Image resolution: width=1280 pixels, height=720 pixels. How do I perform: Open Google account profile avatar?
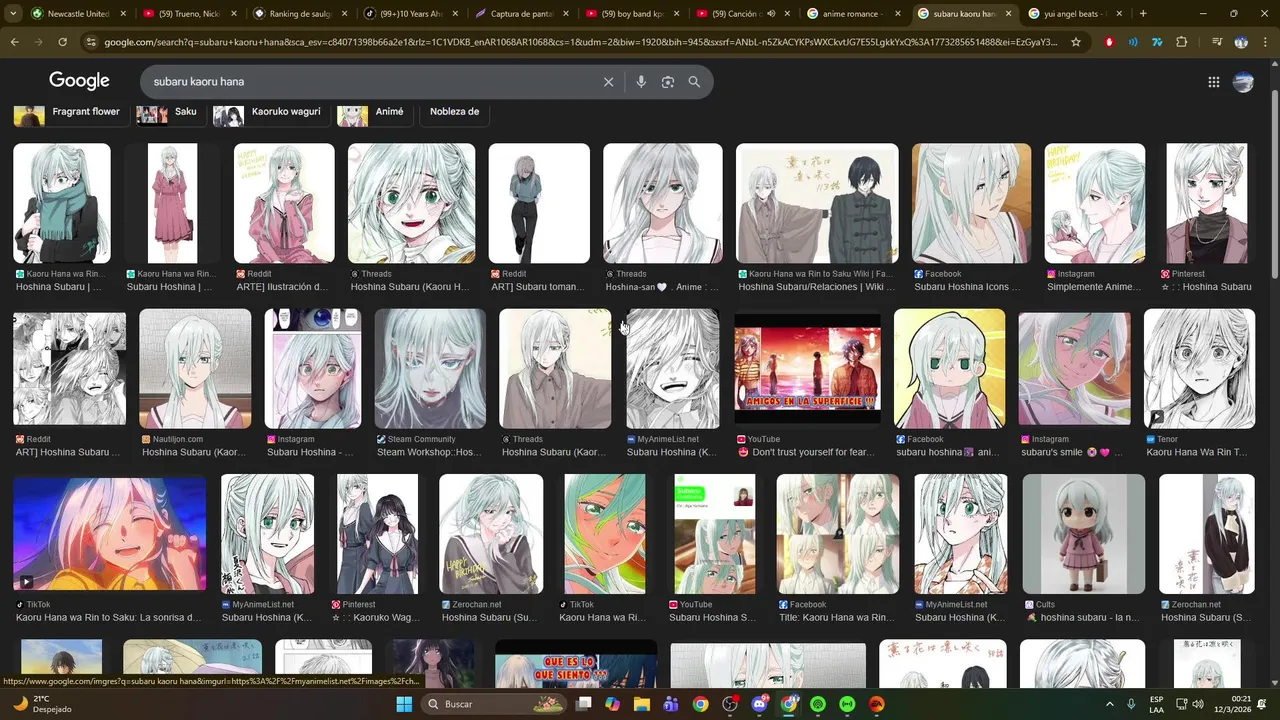(x=1243, y=82)
